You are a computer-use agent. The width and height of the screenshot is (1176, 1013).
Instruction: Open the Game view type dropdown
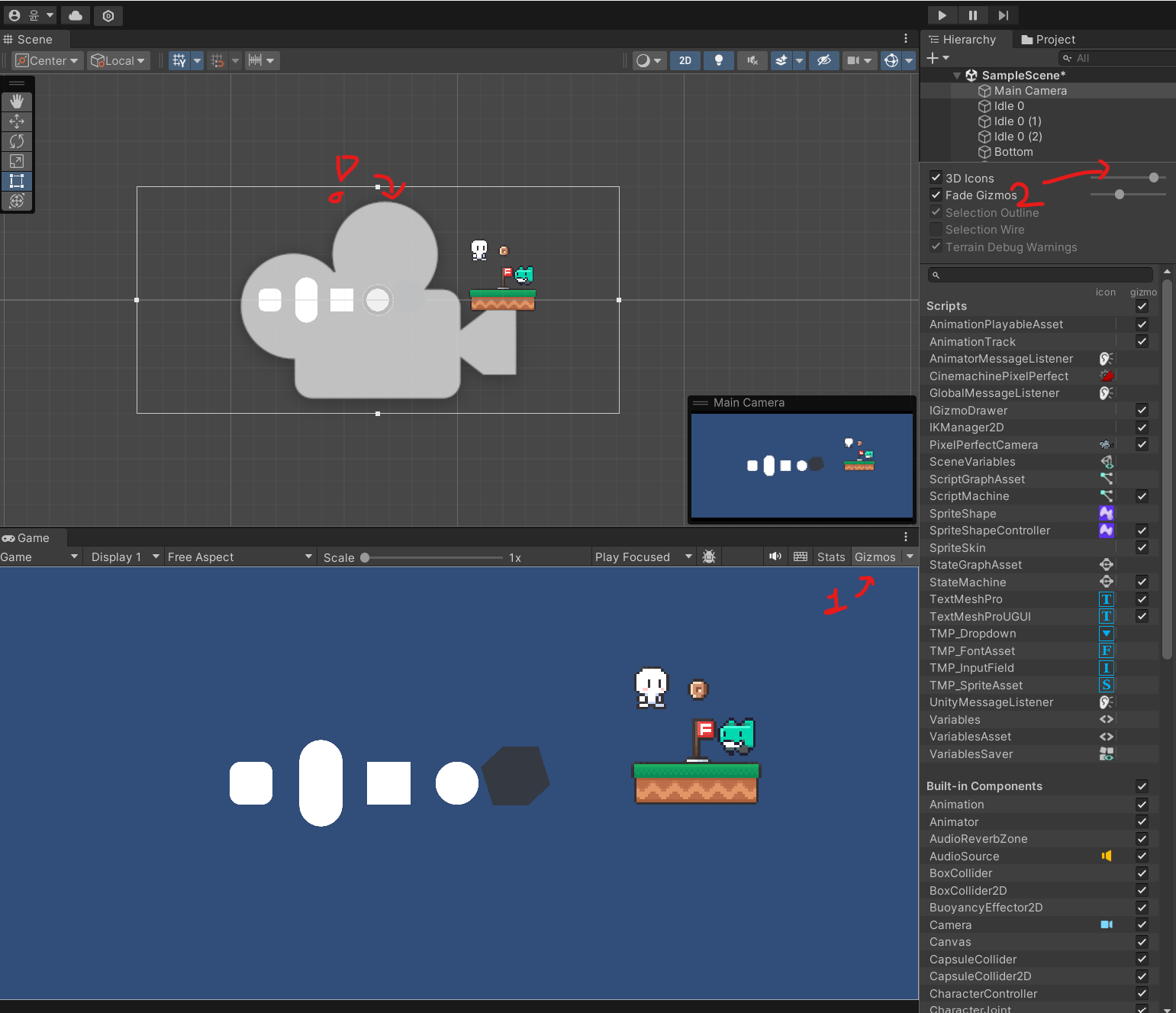[x=40, y=557]
